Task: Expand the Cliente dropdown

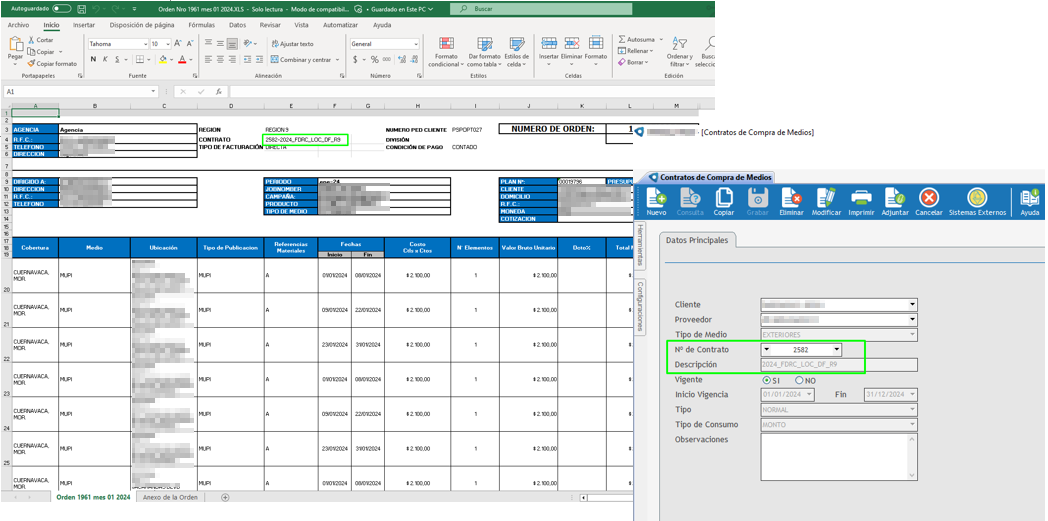Action: click(912, 304)
